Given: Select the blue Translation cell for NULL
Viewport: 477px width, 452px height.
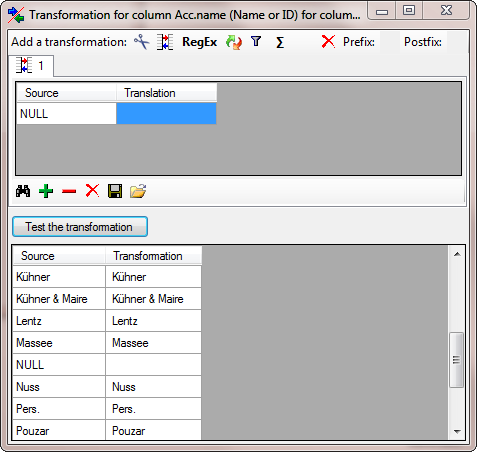Looking at the screenshot, I should tap(166, 114).
